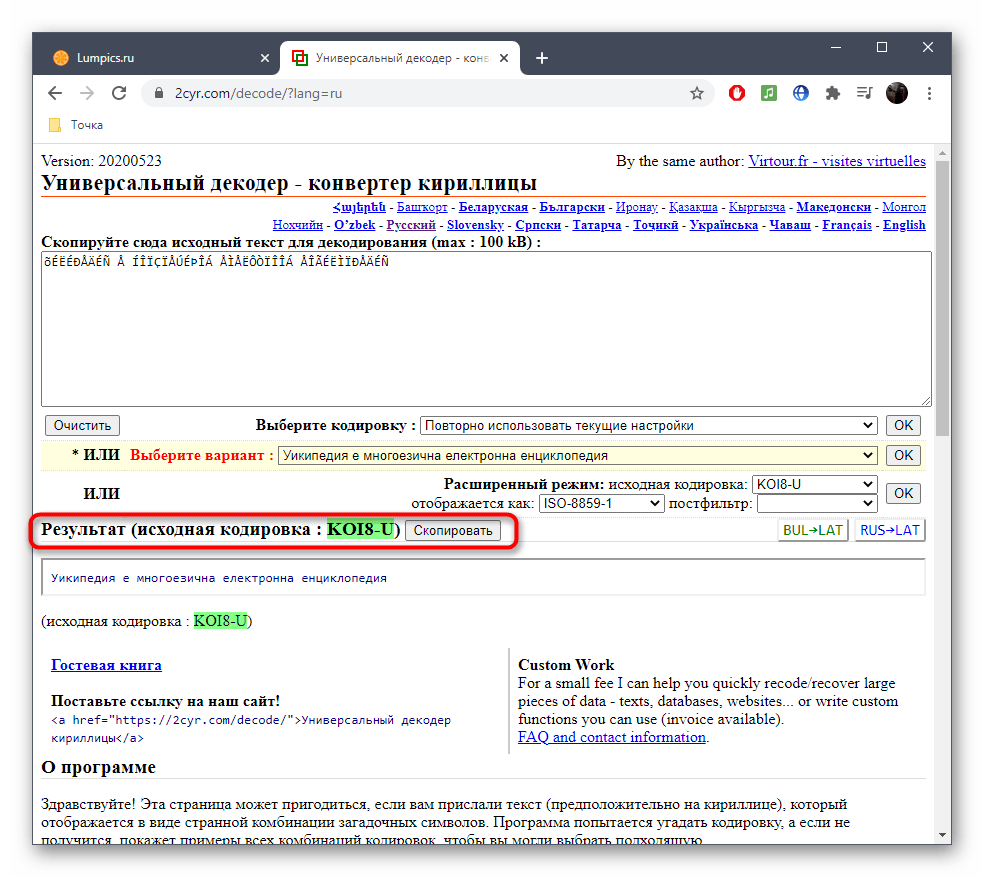
Task: Open FAQ and contact information link
Action: (x=612, y=738)
